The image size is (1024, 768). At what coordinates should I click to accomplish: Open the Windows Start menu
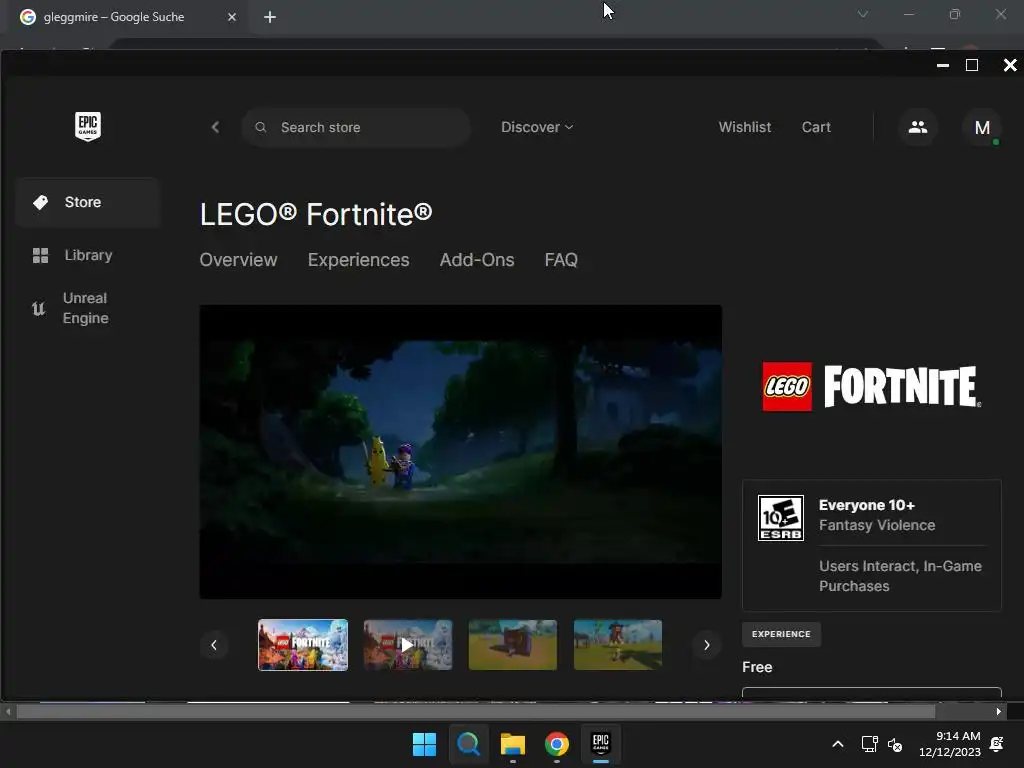coord(424,744)
